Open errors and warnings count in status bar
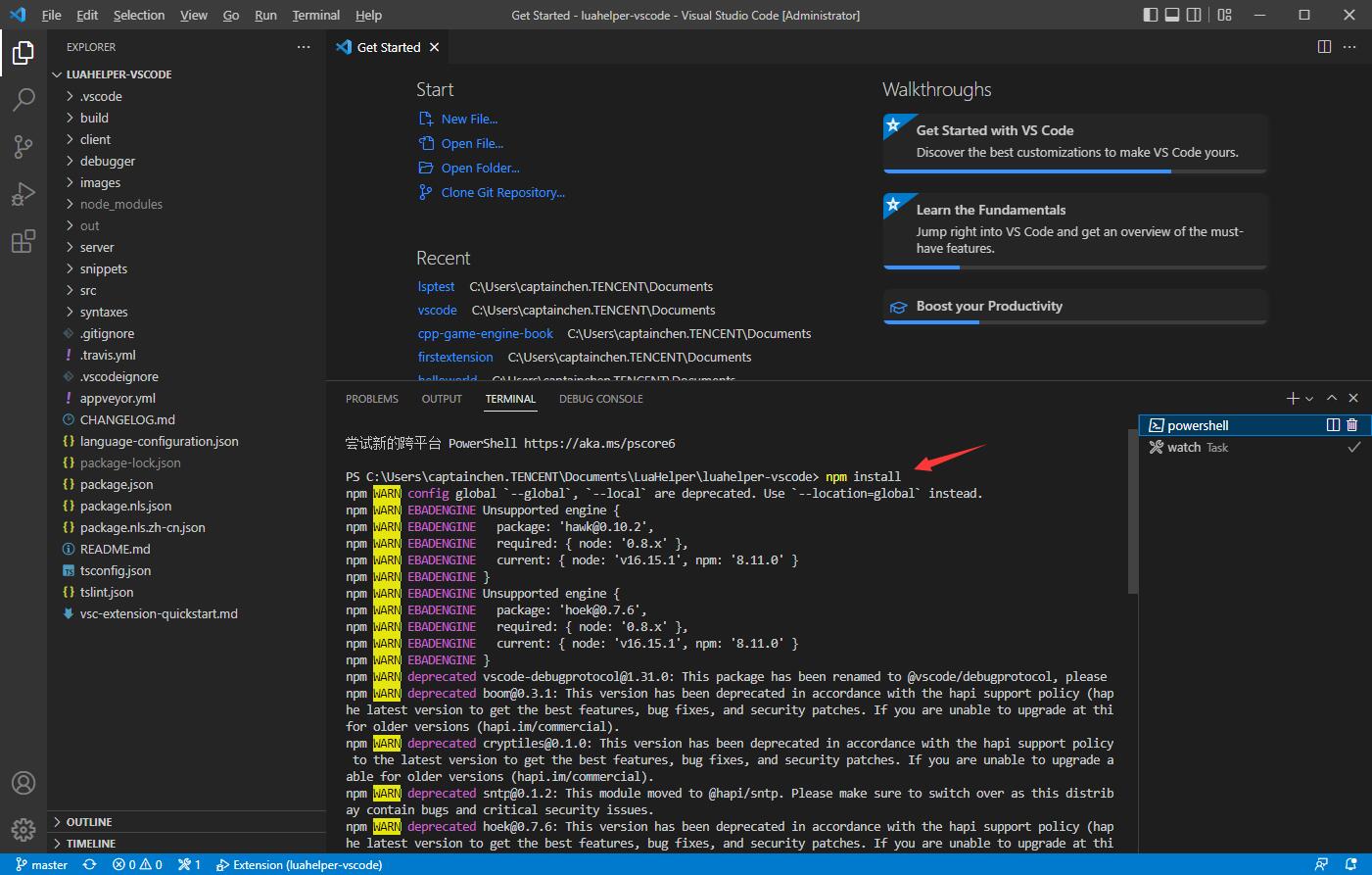Image resolution: width=1372 pixels, height=875 pixels. (137, 865)
